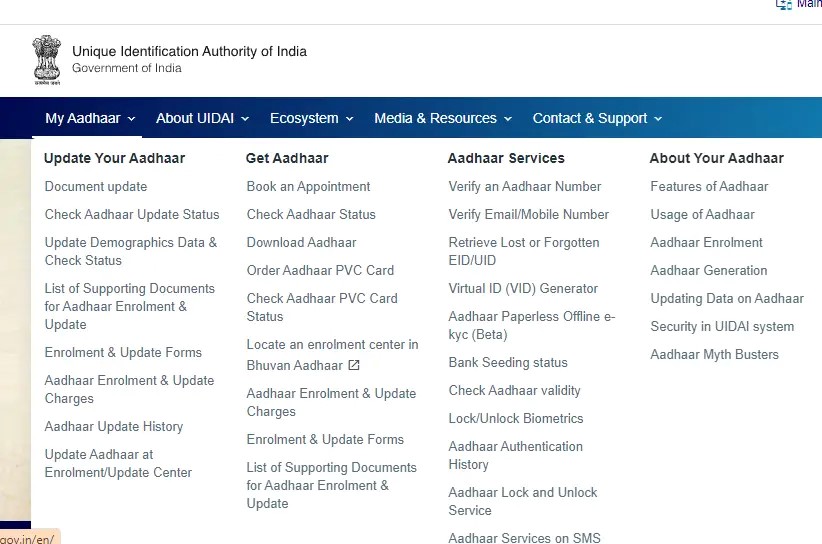Image resolution: width=822 pixels, height=544 pixels.
Task: Open Update Demographics Data & Check Status
Action: pos(131,252)
